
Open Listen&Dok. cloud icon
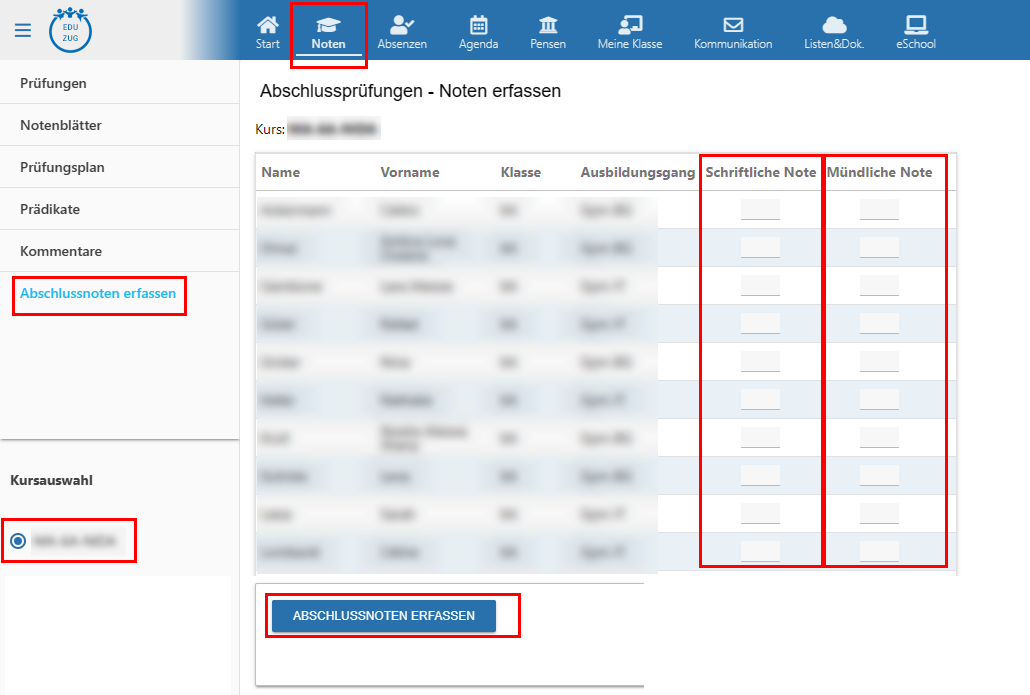(x=834, y=25)
